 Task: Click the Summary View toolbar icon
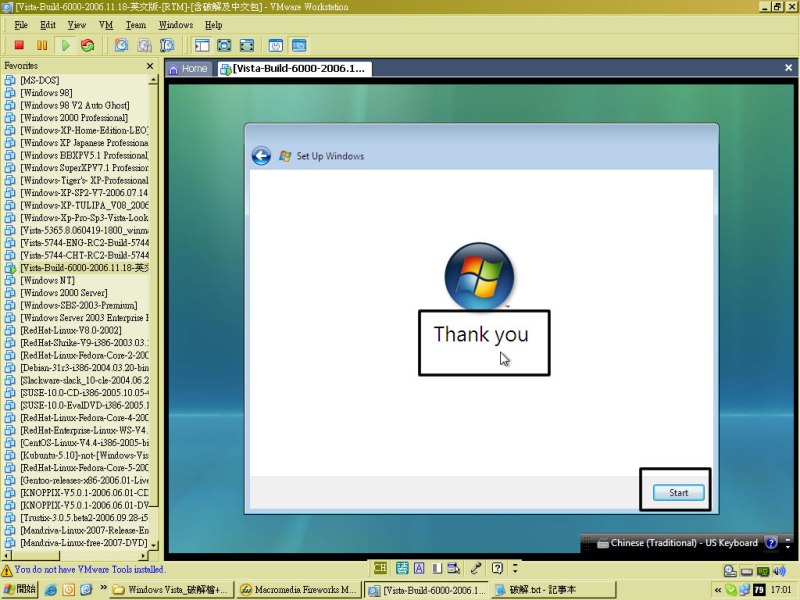pos(276,45)
